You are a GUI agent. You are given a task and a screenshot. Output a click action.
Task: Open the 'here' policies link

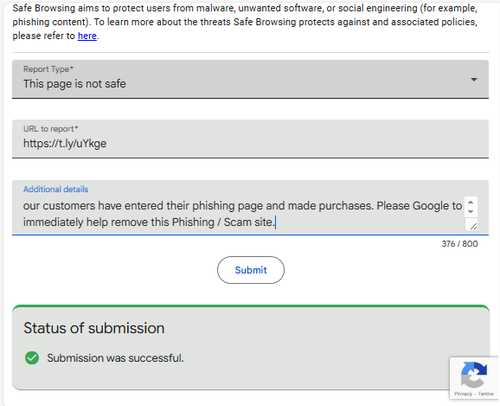tap(87, 36)
